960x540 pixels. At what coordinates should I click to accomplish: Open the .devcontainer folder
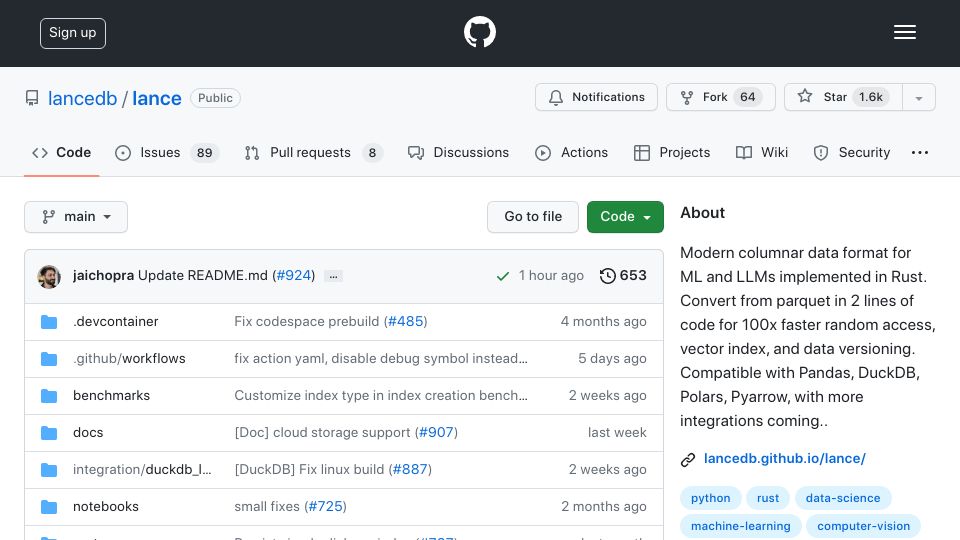116,321
